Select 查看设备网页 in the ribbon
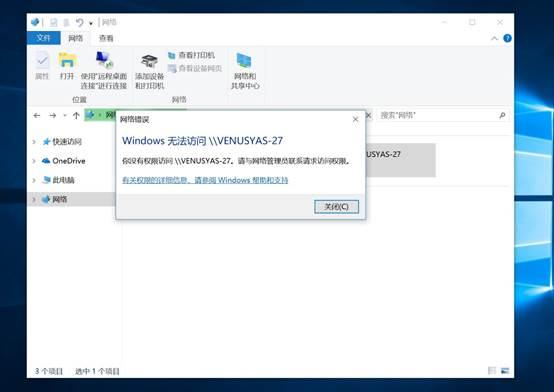 [x=195, y=68]
